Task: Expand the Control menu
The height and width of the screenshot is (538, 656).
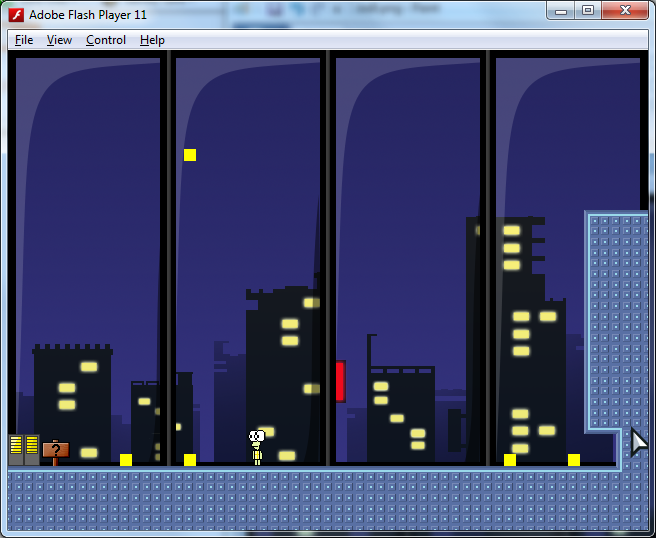Action: (x=106, y=40)
